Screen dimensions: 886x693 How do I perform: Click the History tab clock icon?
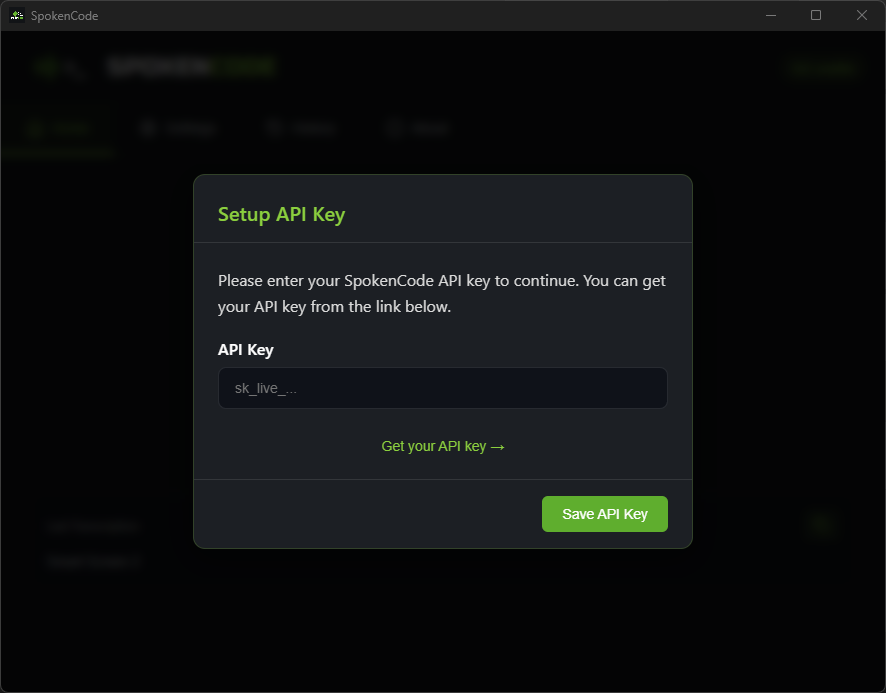275,128
